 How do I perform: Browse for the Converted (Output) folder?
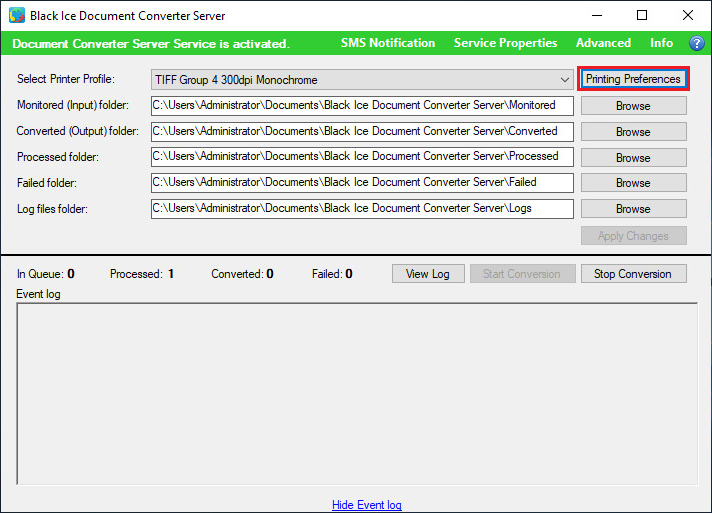click(x=633, y=132)
